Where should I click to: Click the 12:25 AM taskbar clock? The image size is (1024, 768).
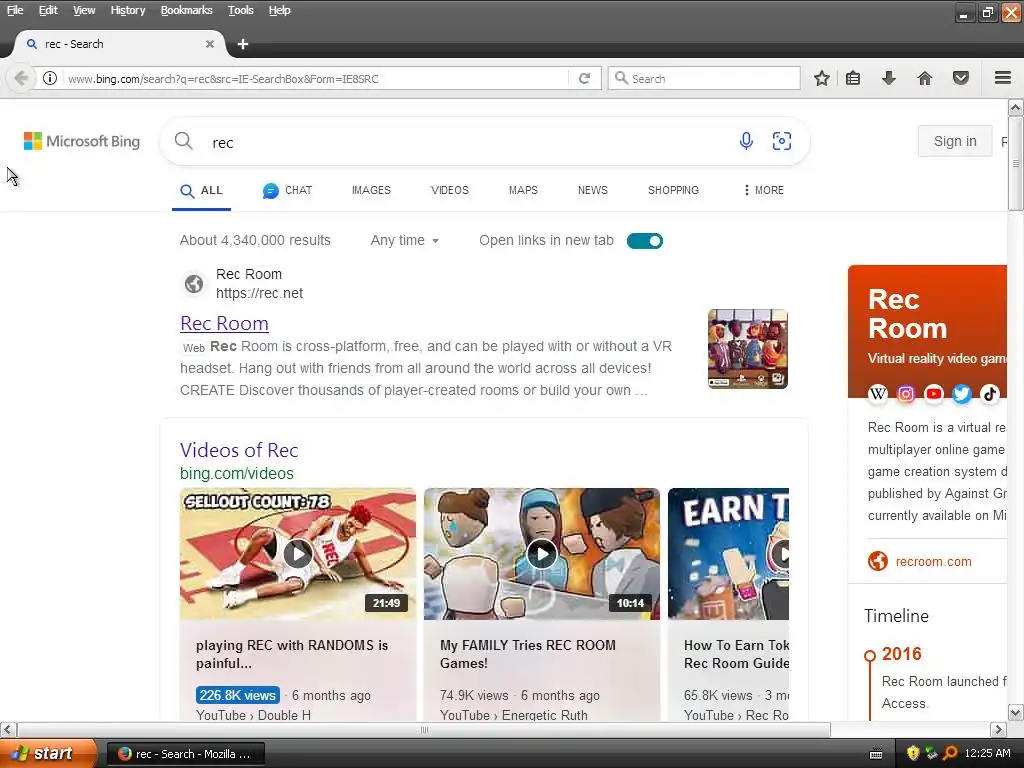tap(987, 753)
